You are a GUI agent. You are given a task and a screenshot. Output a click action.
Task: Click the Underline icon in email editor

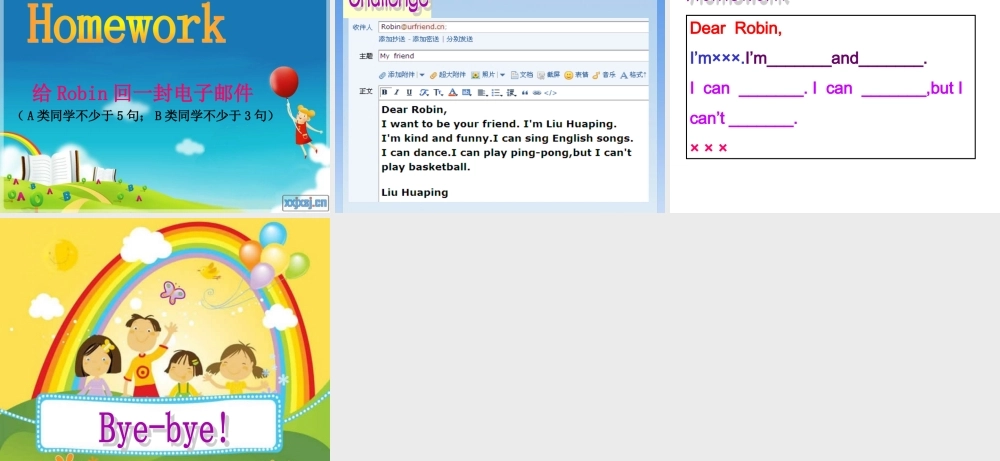409,92
